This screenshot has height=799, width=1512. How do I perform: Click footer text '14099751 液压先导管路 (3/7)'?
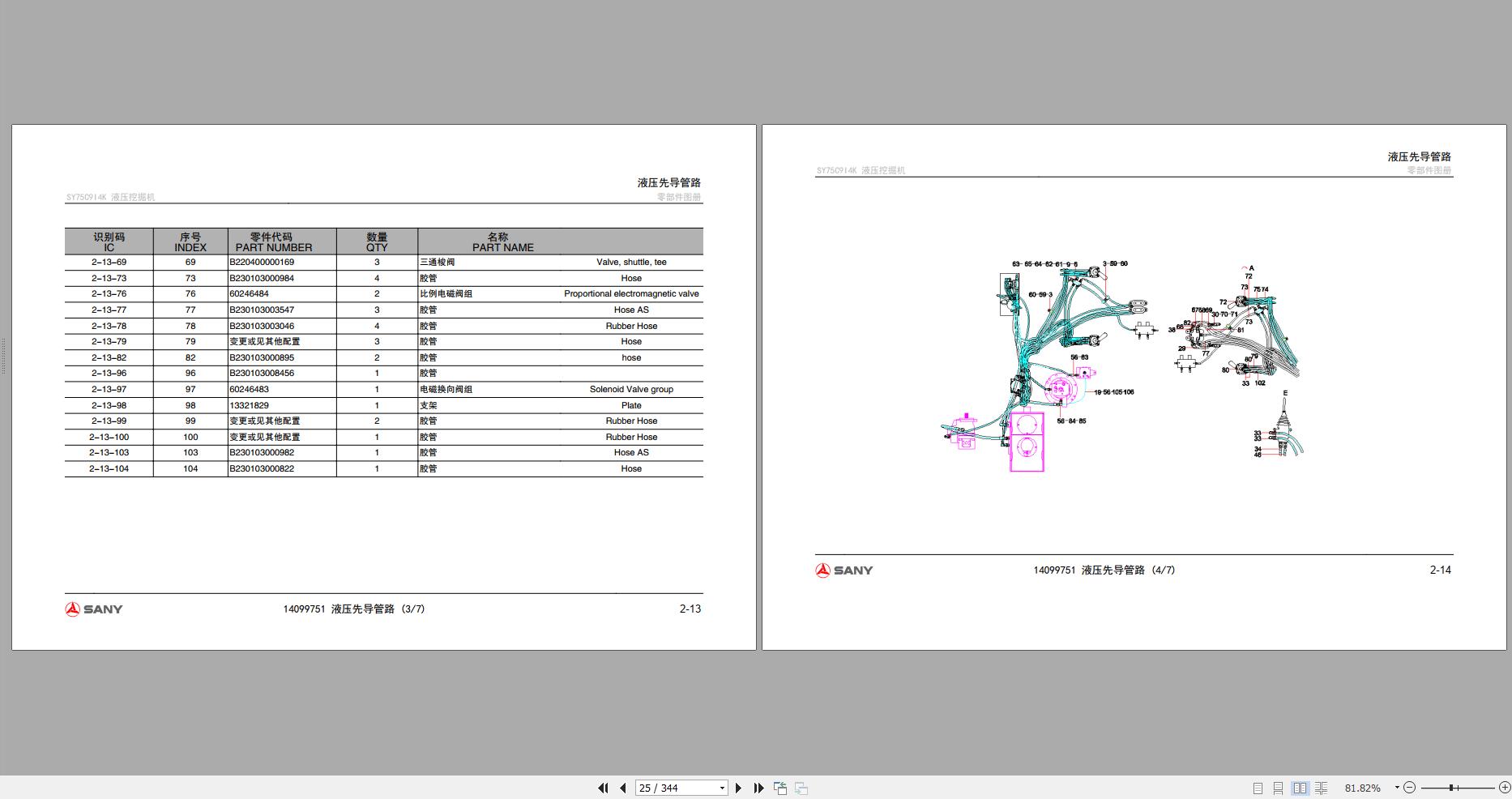(354, 609)
